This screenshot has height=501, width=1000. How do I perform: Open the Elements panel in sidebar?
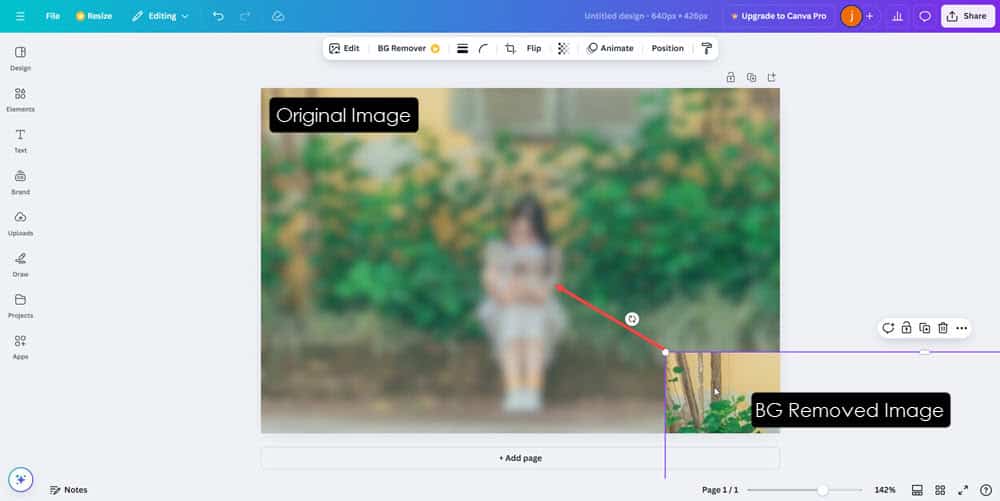click(x=20, y=99)
